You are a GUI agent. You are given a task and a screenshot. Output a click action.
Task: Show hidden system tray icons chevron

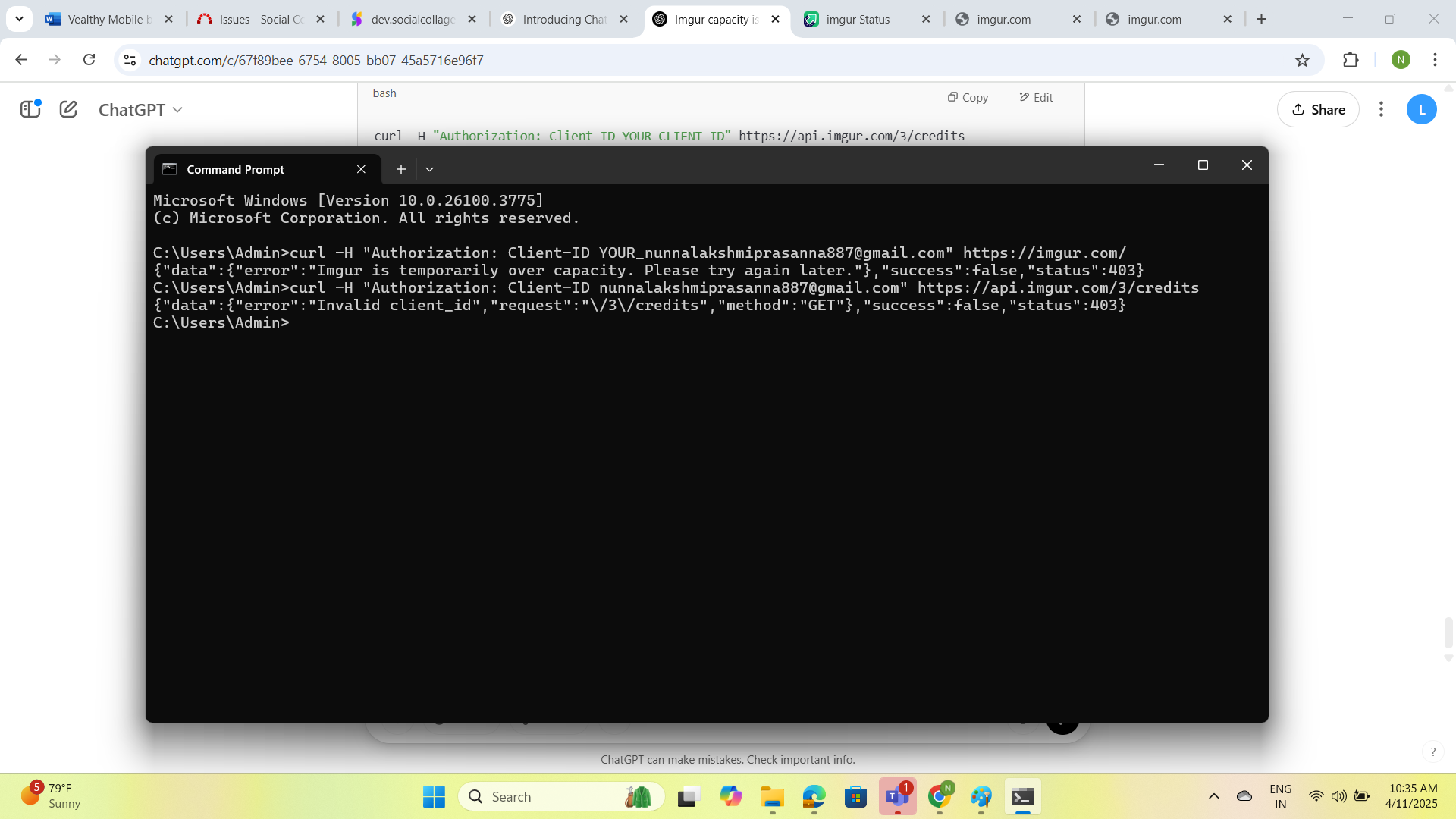pyautogui.click(x=1213, y=796)
